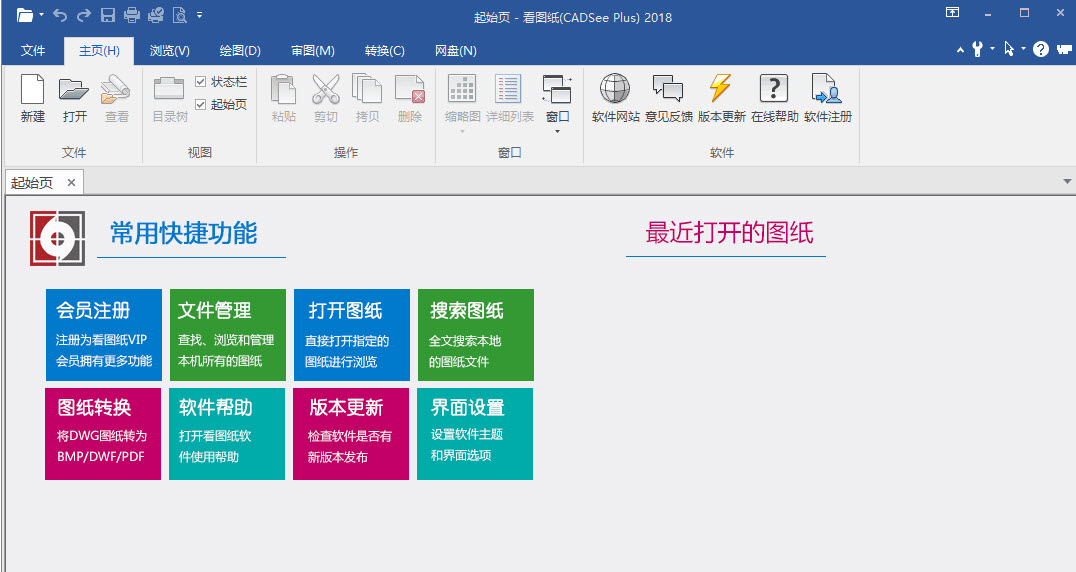Click the 最近打开的图纸 heading

tap(729, 233)
